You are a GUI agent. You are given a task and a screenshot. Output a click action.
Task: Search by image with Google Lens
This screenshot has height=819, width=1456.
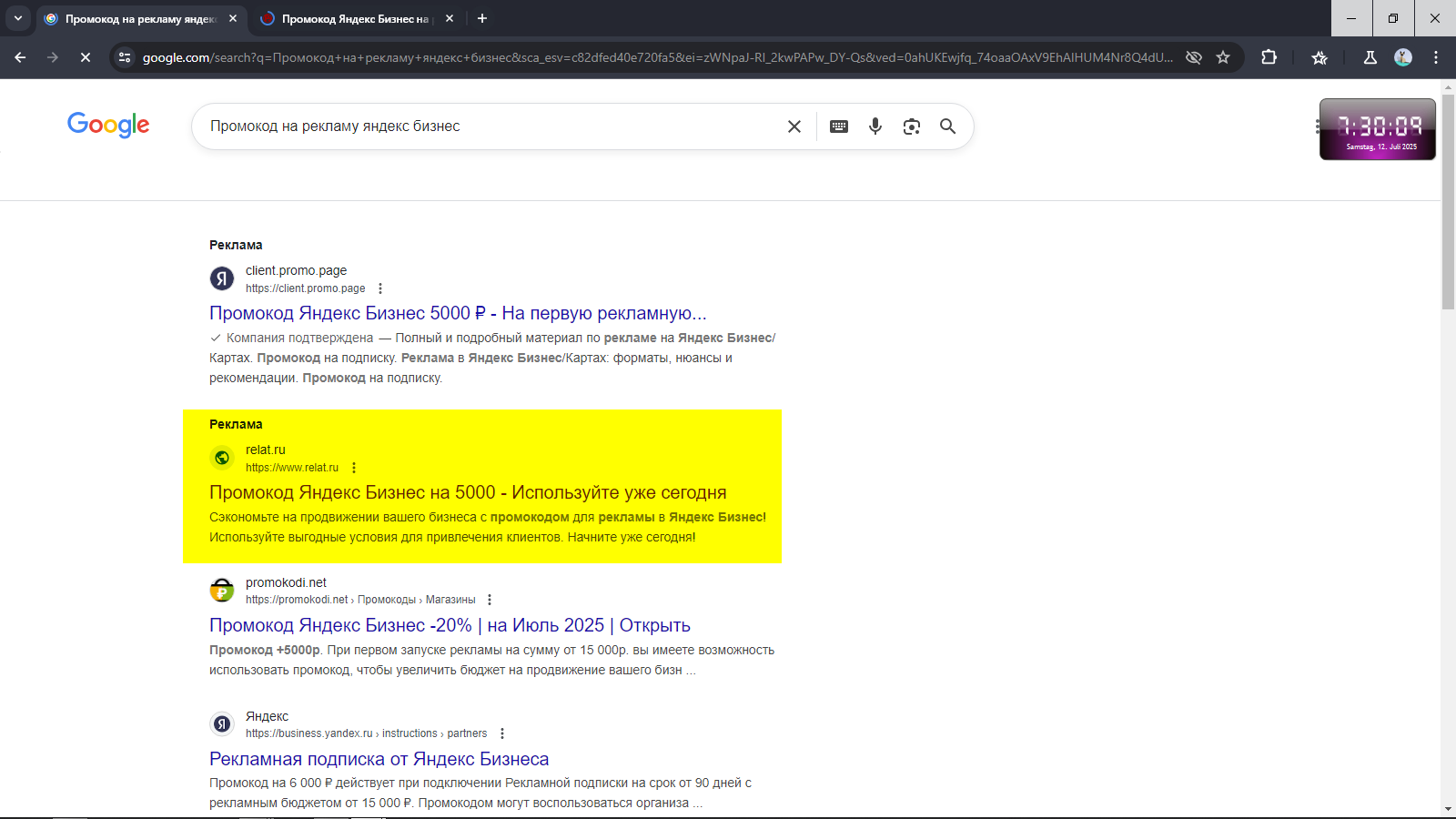pos(912,126)
